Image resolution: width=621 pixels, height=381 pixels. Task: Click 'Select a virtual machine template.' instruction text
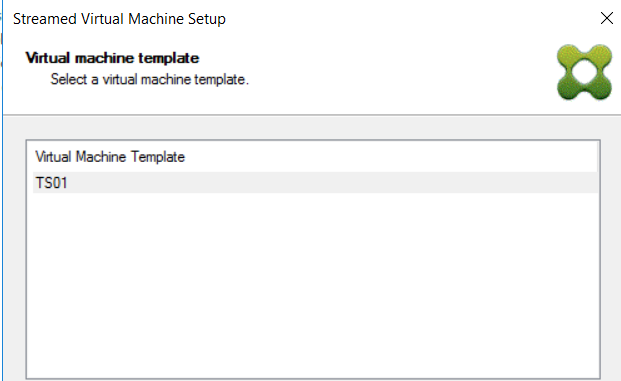(x=150, y=80)
